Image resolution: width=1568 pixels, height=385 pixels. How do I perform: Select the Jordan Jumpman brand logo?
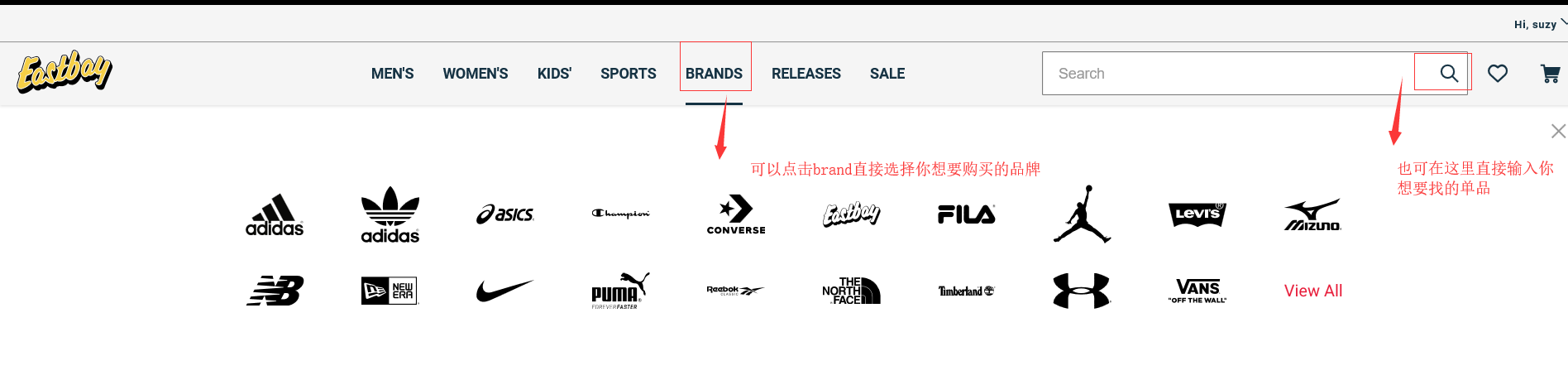coord(1082,214)
